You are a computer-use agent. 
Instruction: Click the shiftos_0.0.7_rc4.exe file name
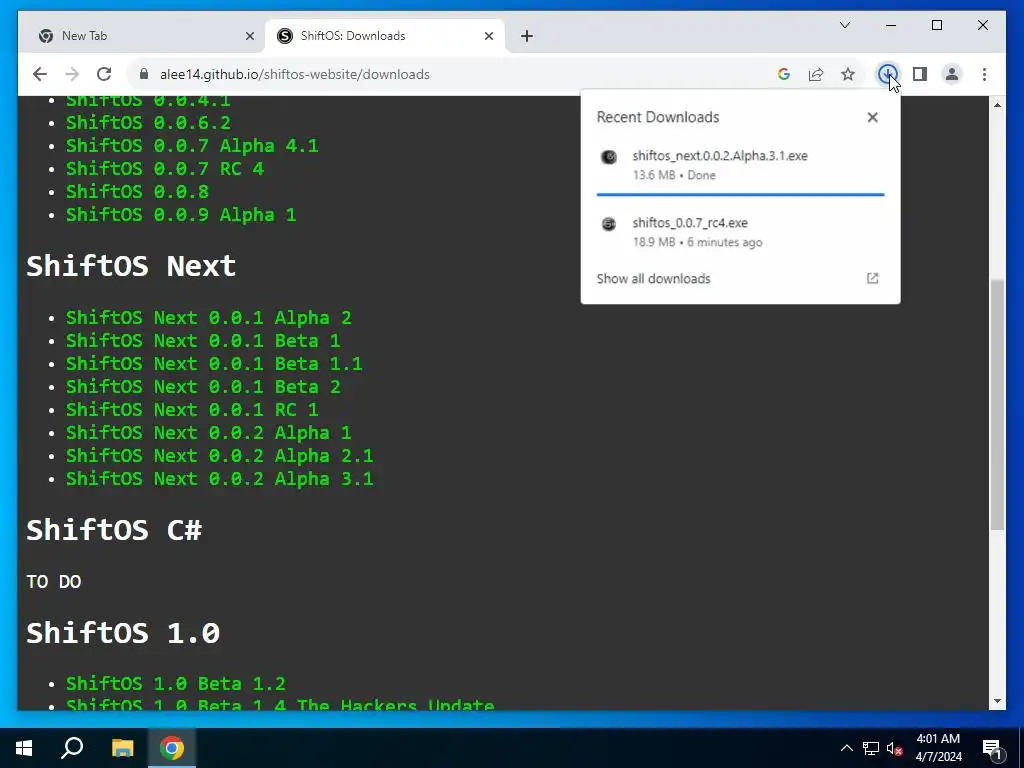click(690, 223)
